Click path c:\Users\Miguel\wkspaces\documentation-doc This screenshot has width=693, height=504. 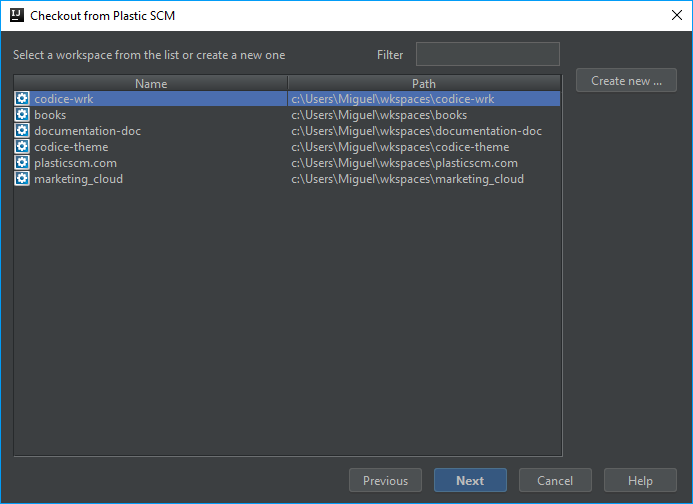pyautogui.click(x=416, y=131)
